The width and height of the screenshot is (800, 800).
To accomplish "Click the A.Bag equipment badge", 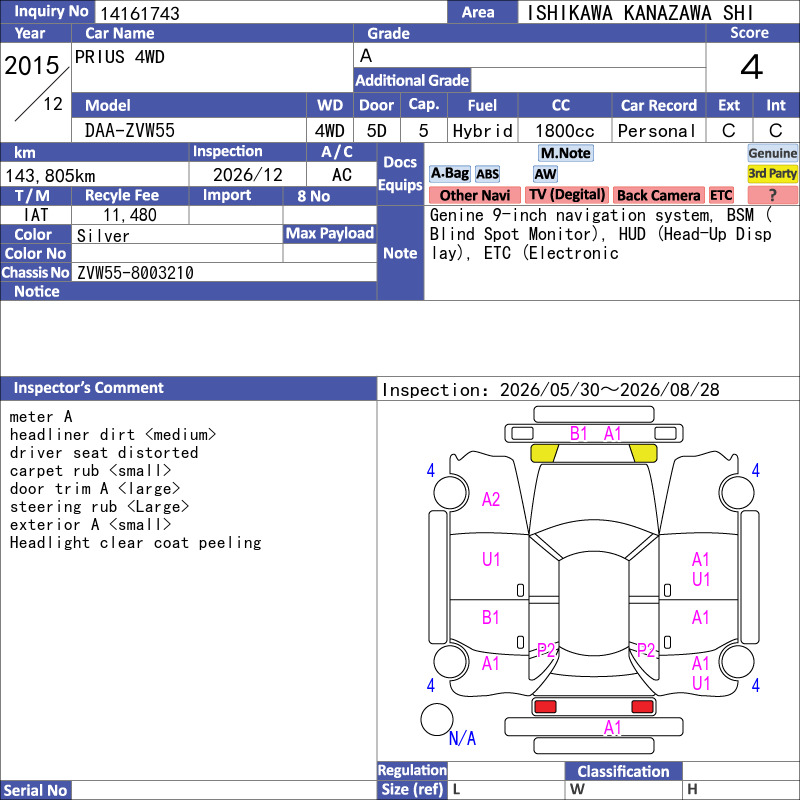I will [x=449, y=174].
